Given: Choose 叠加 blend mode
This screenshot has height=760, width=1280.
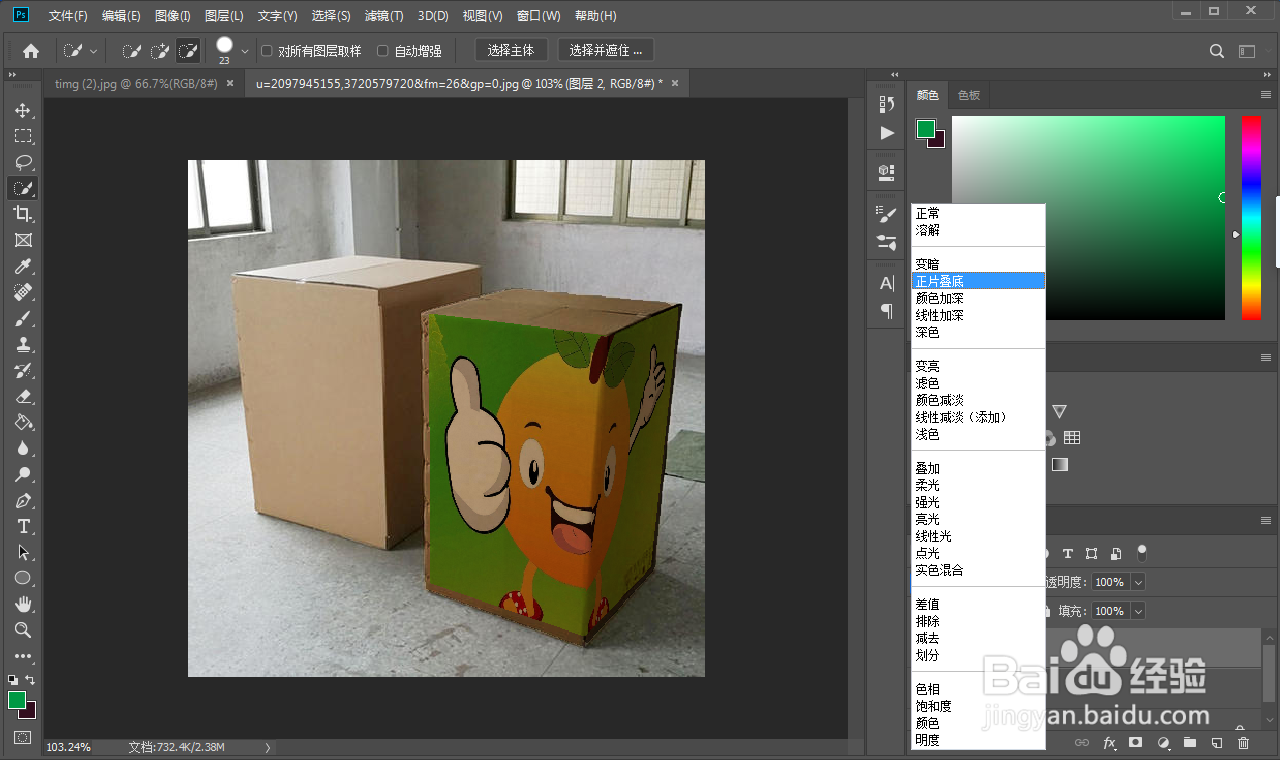Looking at the screenshot, I should point(978,468).
